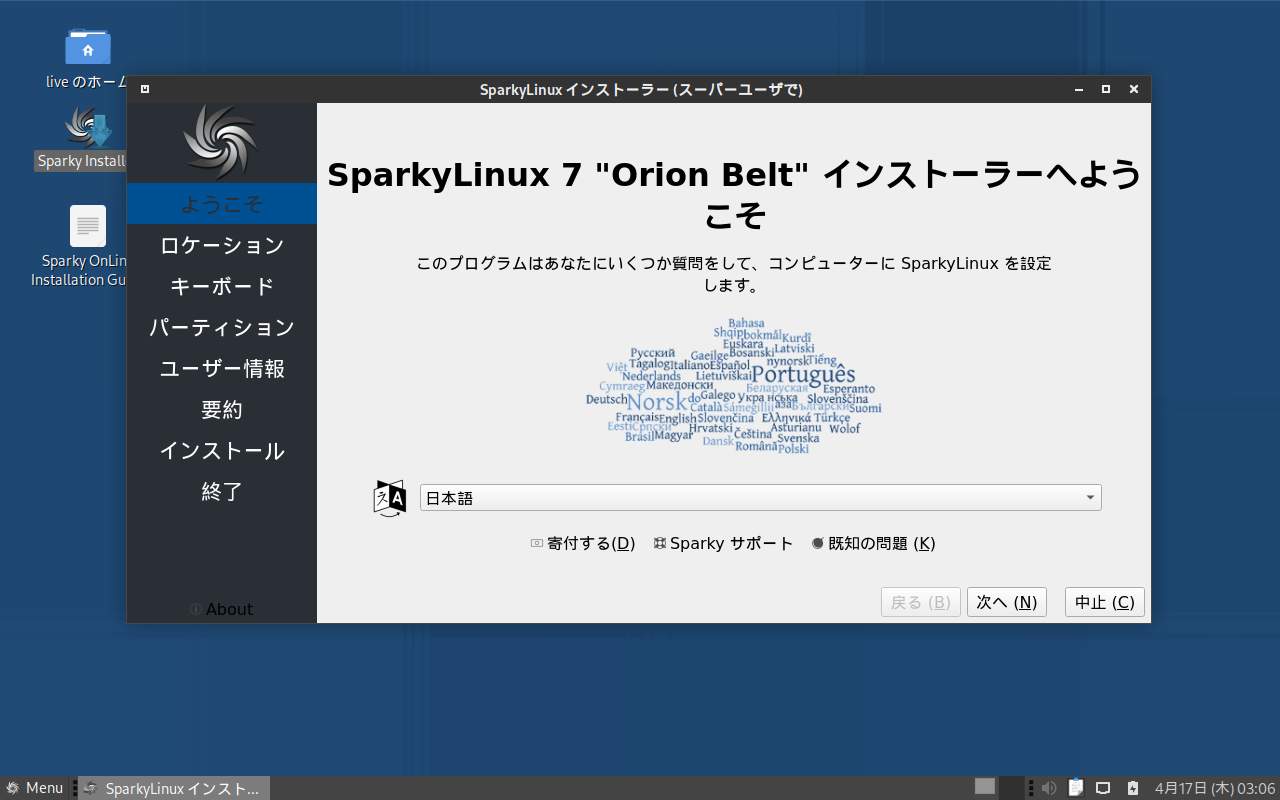
Task: Click the network connection tray icon
Action: (x=1104, y=788)
